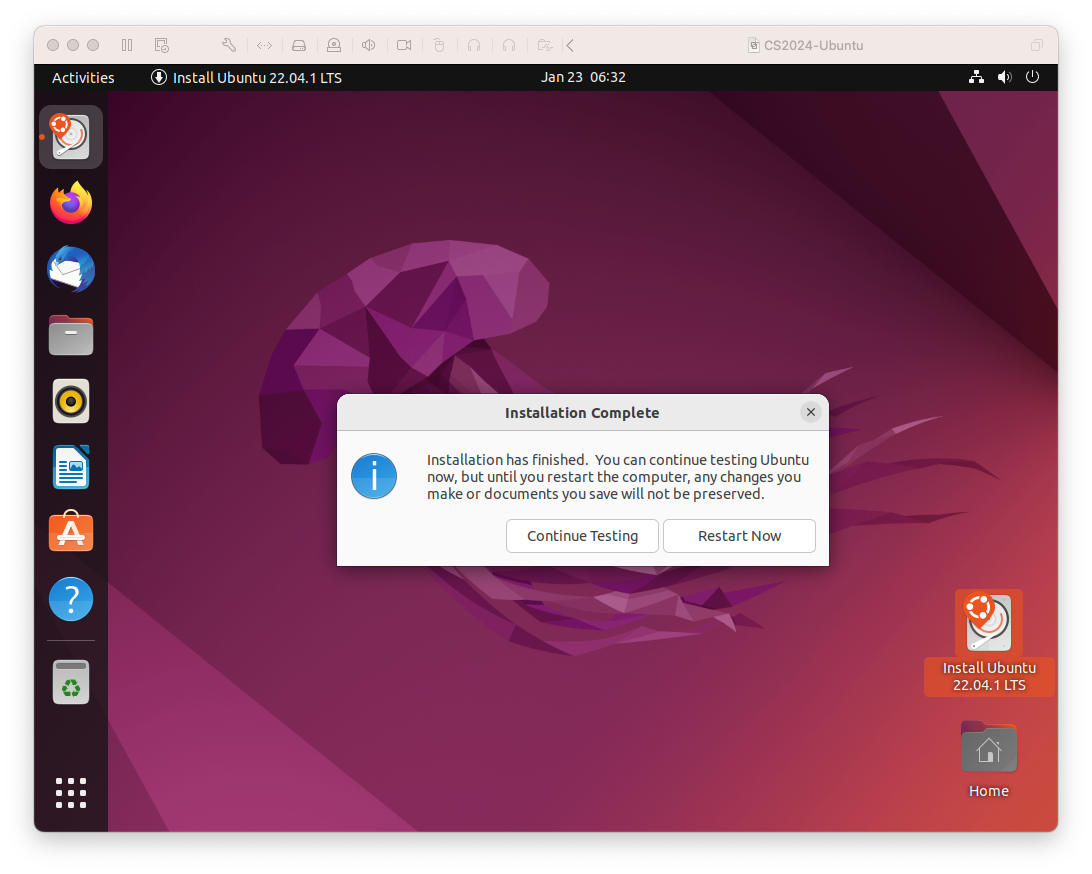Open Ubuntu Software store
Viewport: 1092px width, 874px height.
[70, 532]
